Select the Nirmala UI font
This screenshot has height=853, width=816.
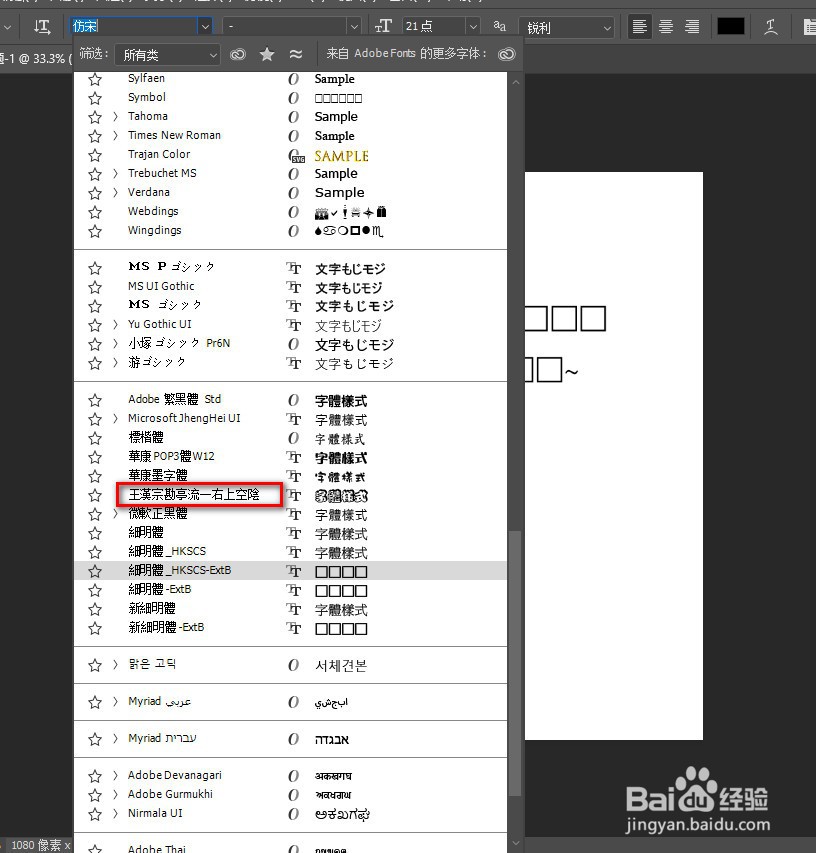coord(155,813)
